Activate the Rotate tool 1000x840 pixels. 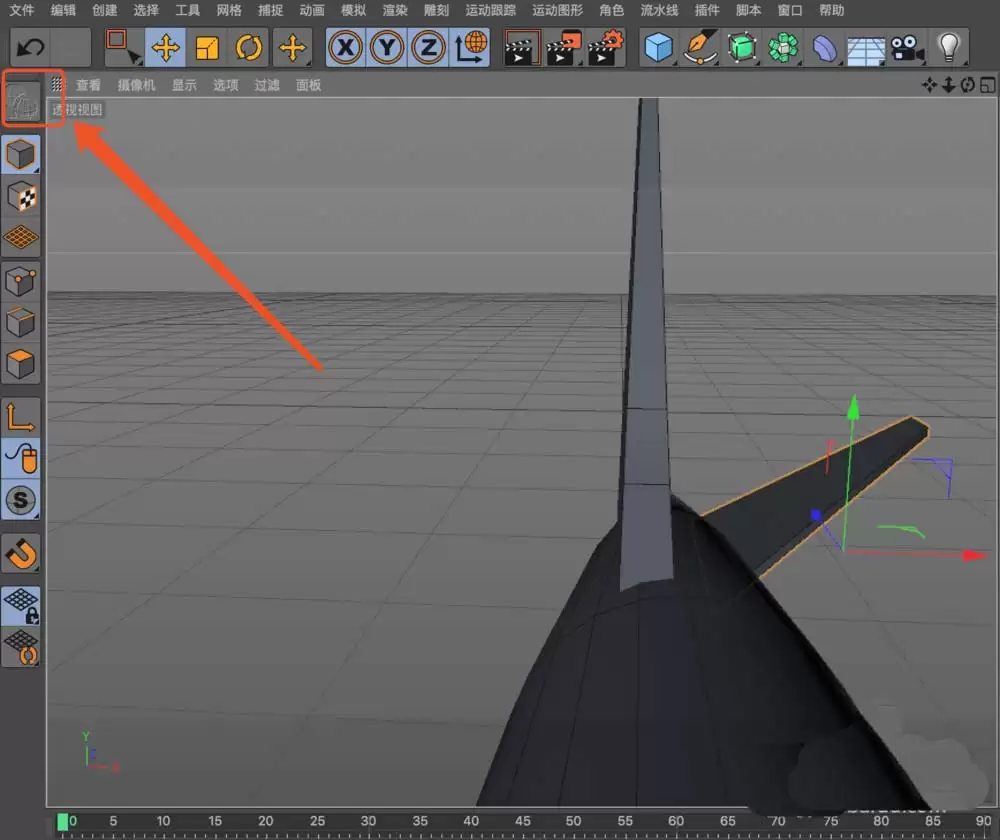pos(248,47)
